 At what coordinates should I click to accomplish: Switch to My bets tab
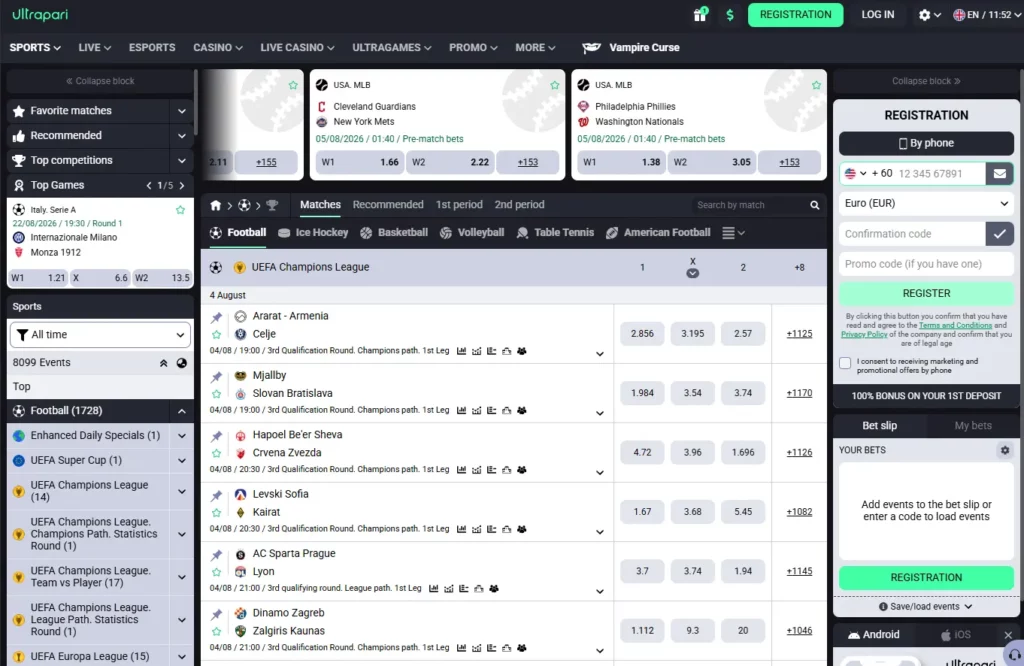pyautogui.click(x=972, y=426)
